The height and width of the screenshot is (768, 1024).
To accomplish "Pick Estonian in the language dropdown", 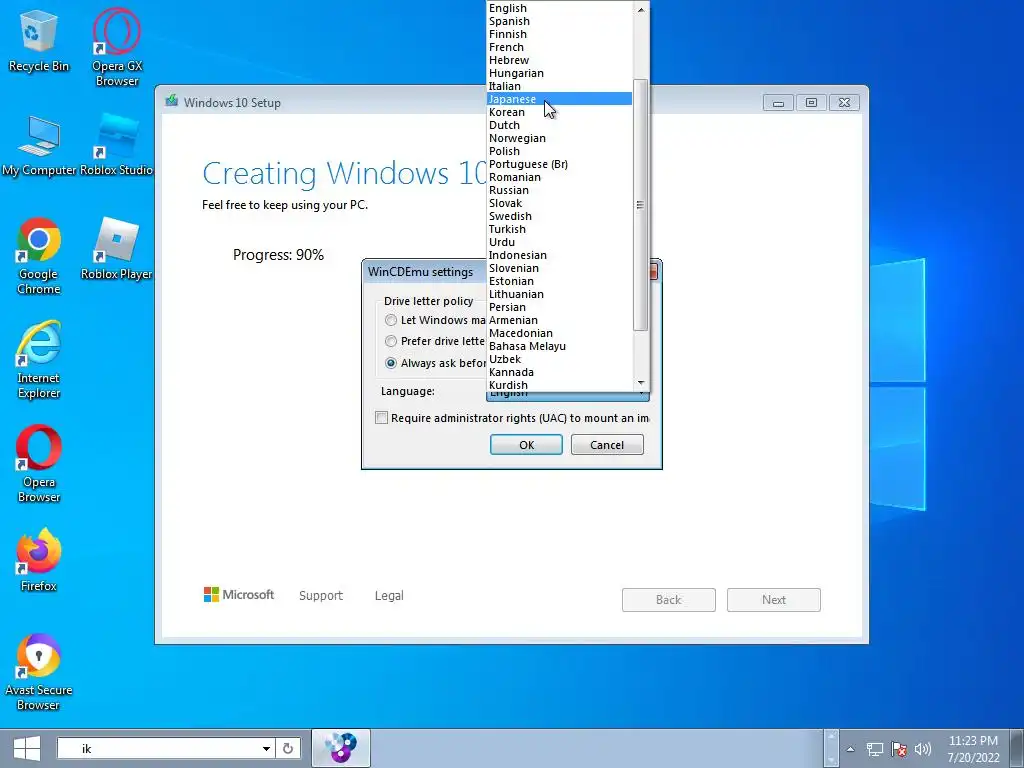I will [559, 281].
